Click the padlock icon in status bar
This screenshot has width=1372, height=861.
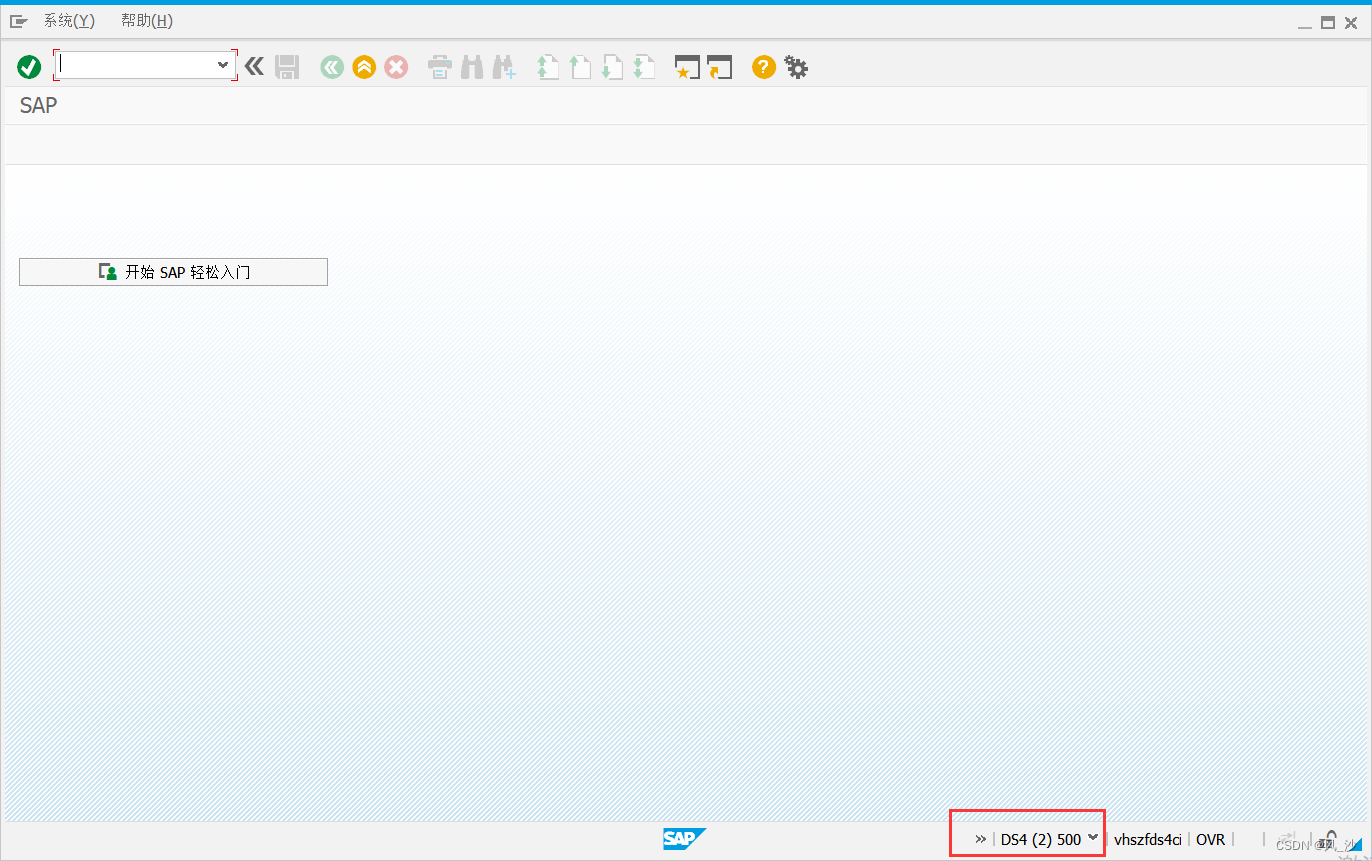pos(1331,839)
